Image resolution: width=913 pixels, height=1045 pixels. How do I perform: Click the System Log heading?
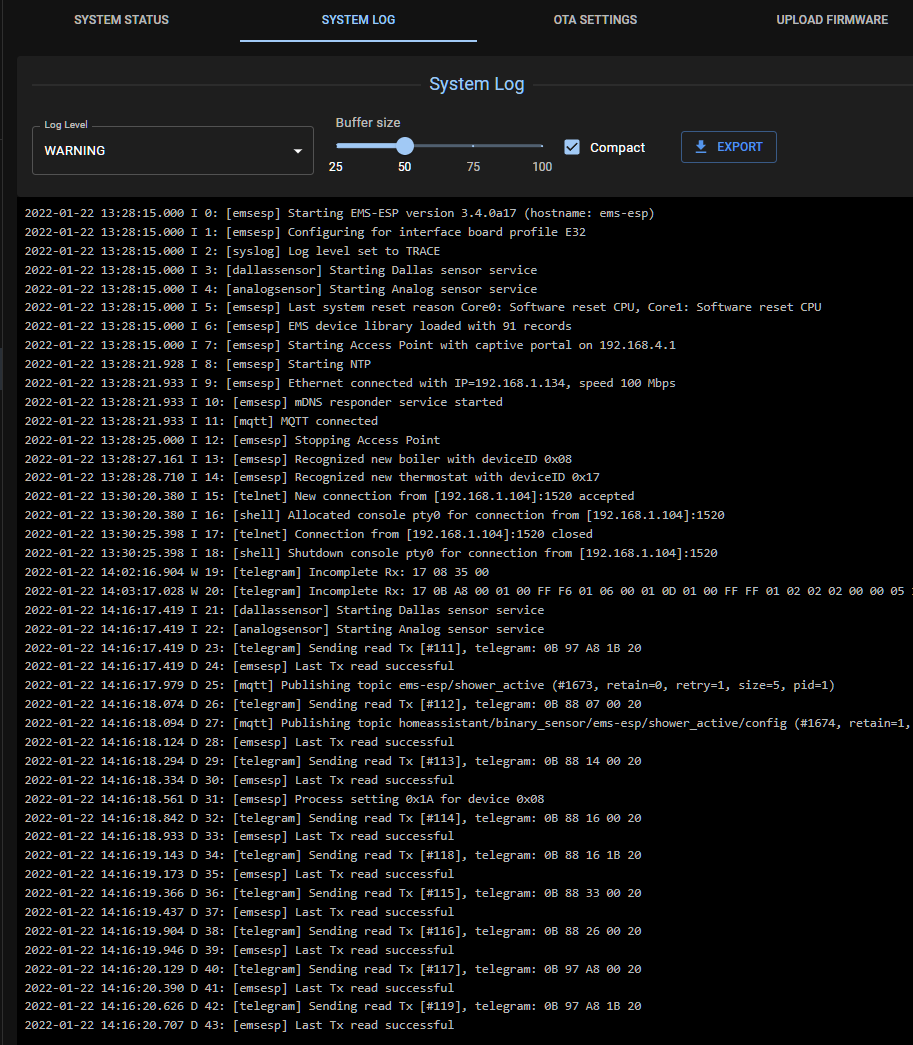pyautogui.click(x=476, y=84)
